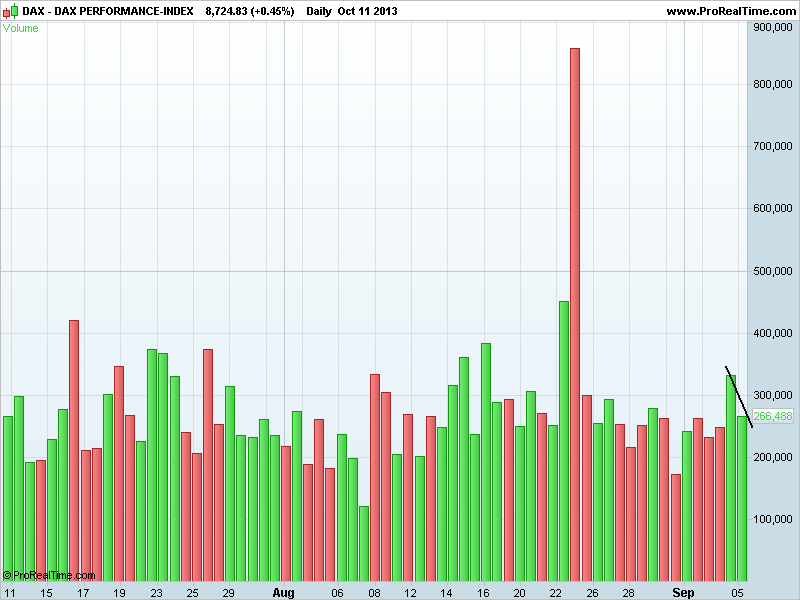Image resolution: width=800 pixels, height=600 pixels.
Task: Click the date label 06 on time axis
Action: point(337,593)
